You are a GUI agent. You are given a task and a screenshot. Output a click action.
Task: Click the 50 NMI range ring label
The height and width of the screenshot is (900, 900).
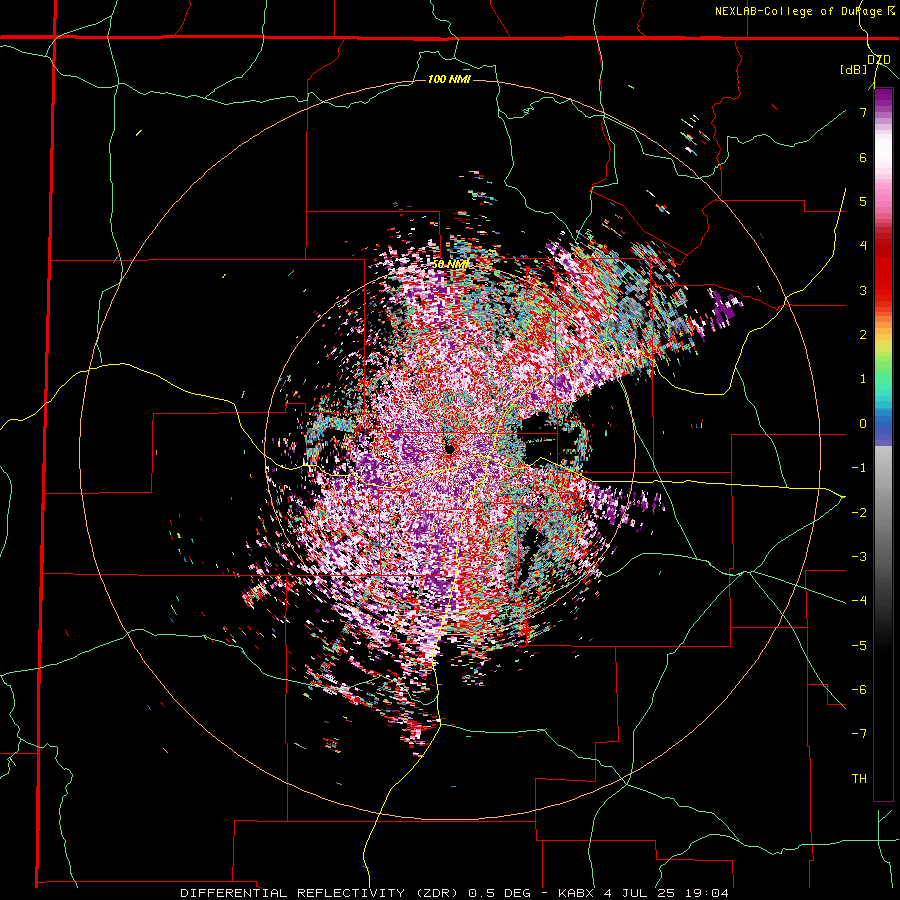[450, 265]
